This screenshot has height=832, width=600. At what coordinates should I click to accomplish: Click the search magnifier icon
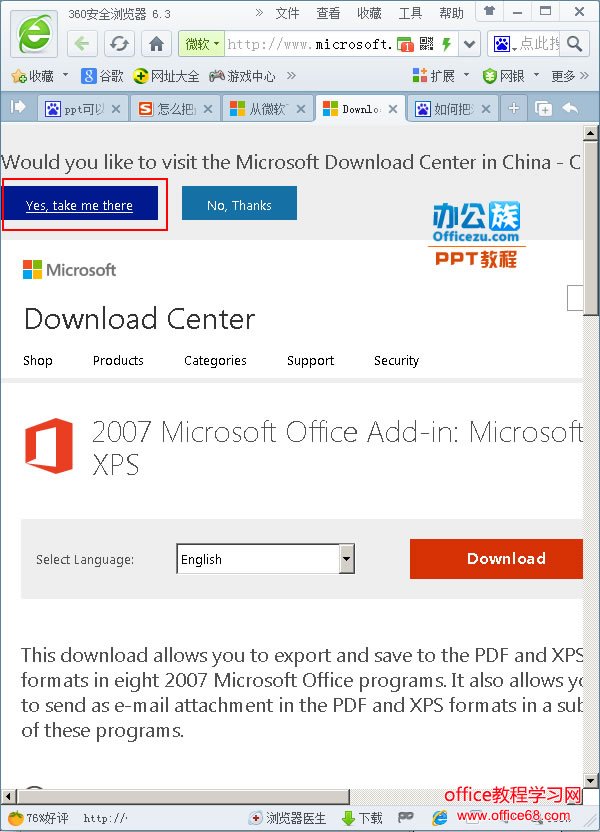pyautogui.click(x=574, y=44)
